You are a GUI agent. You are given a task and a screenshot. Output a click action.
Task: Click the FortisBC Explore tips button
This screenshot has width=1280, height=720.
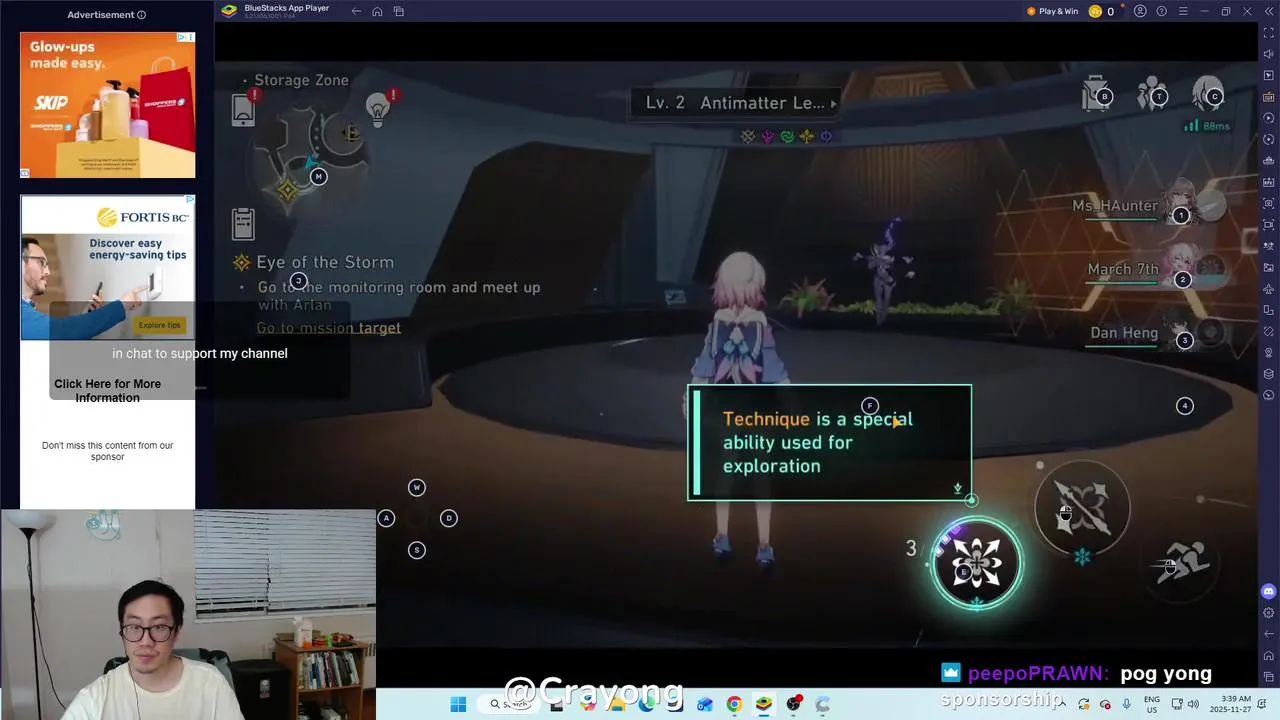[159, 325]
